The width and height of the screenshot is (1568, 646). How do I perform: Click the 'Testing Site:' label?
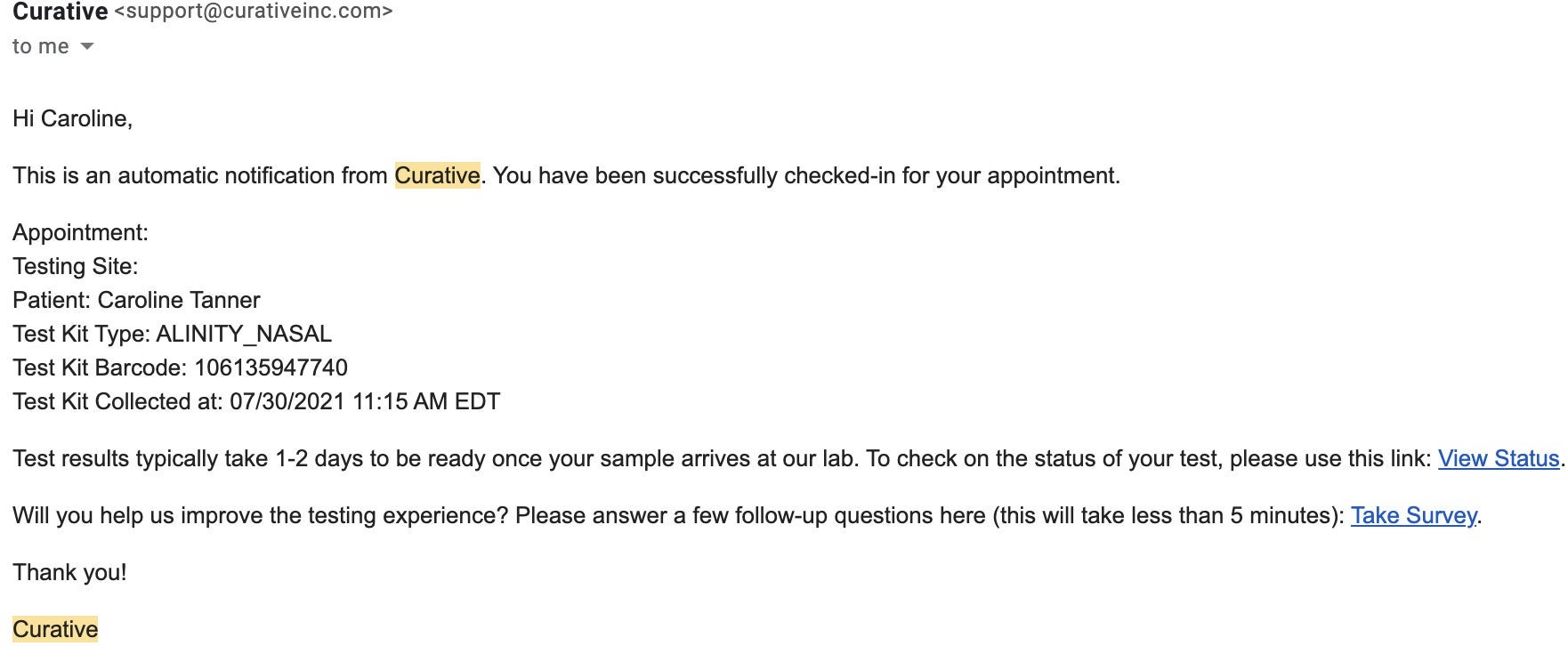point(76,266)
